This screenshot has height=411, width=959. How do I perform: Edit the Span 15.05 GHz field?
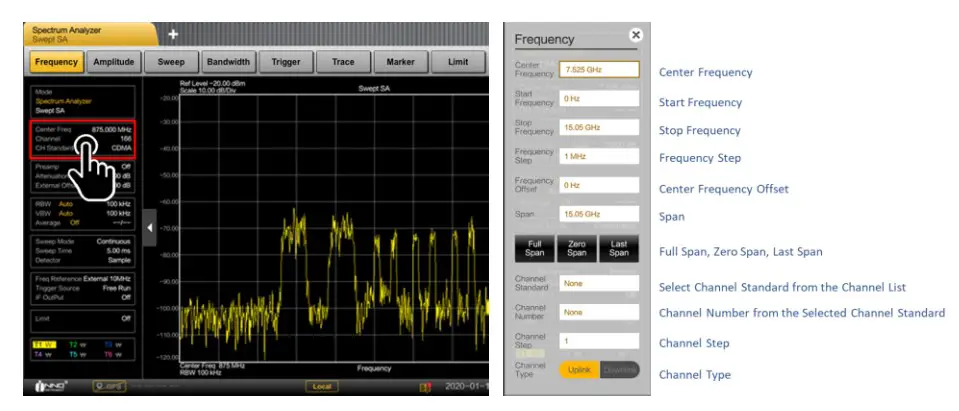(599, 214)
